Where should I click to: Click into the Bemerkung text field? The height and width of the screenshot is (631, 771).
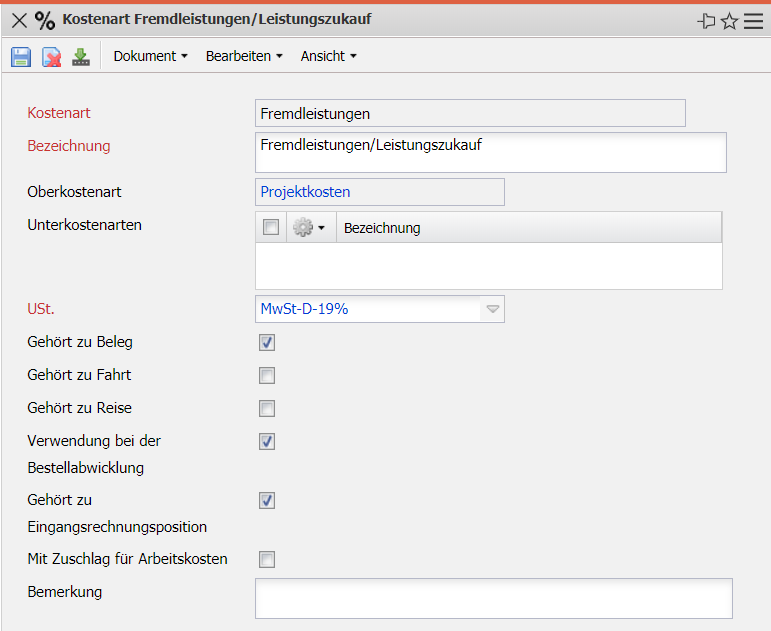pyautogui.click(x=494, y=598)
